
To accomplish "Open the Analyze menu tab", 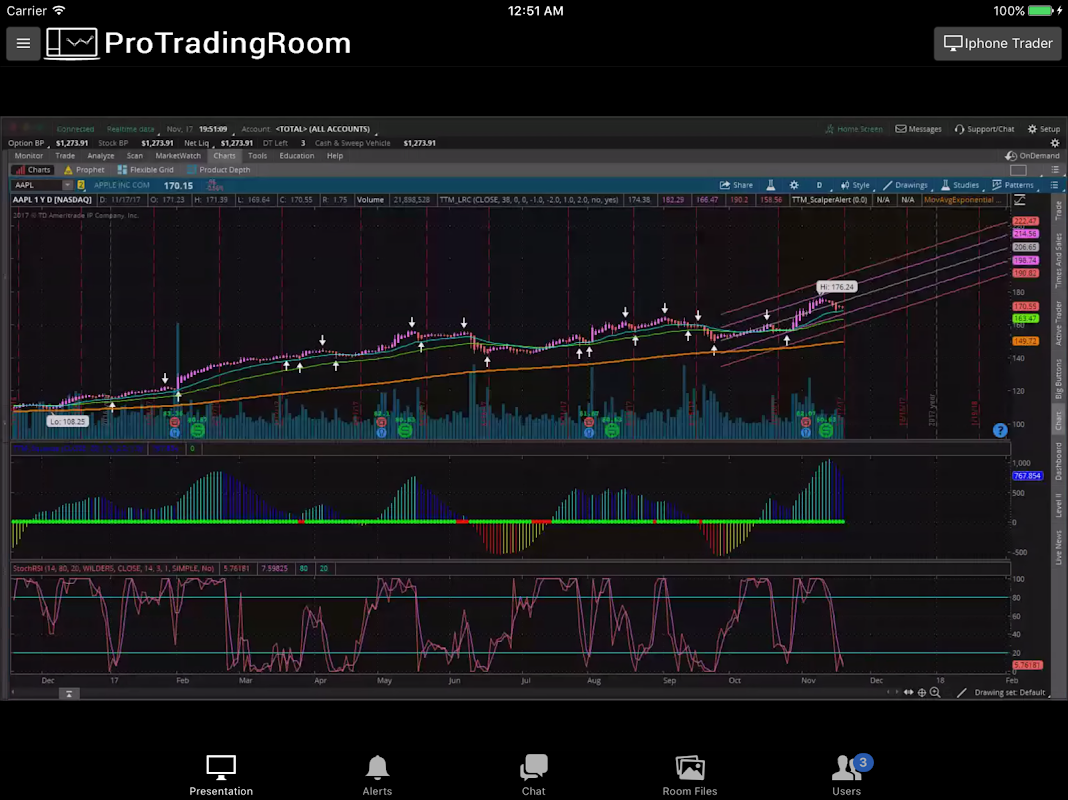I will pos(101,156).
